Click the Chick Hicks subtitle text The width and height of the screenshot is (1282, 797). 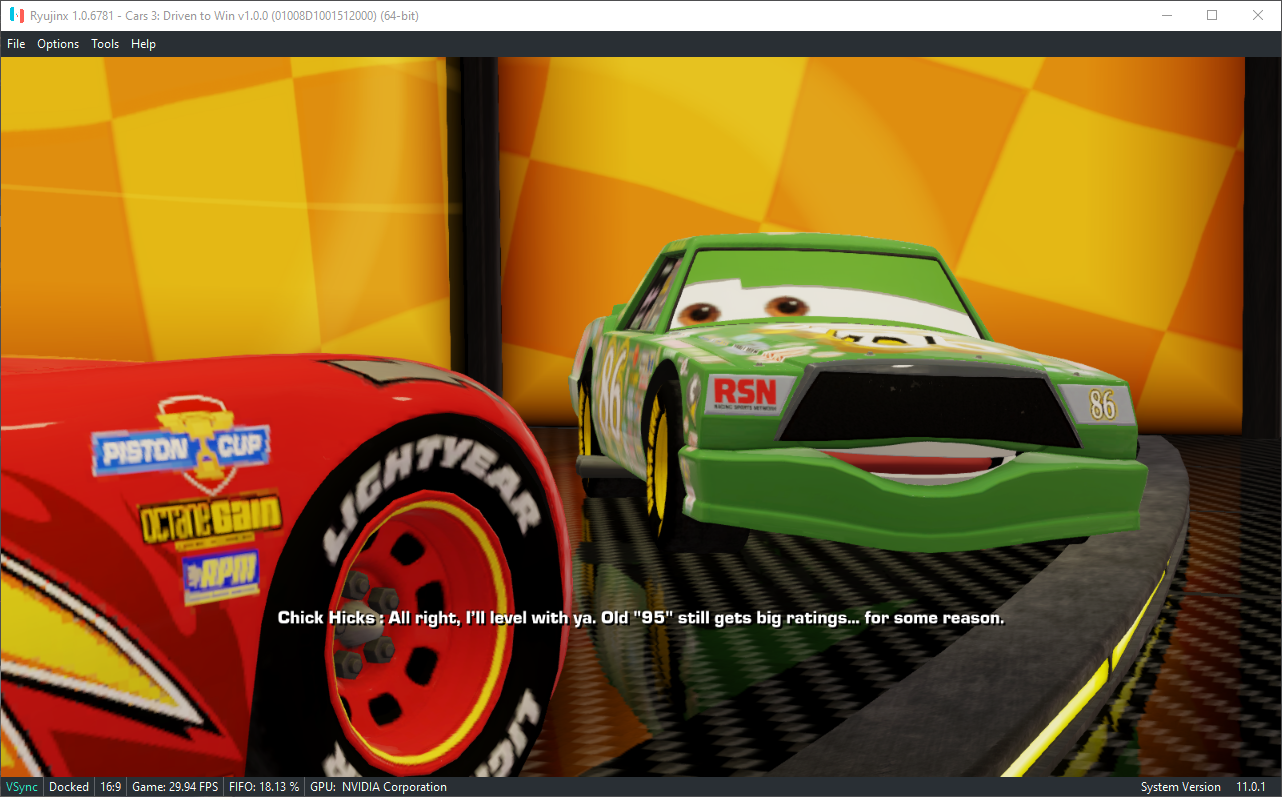(640, 618)
